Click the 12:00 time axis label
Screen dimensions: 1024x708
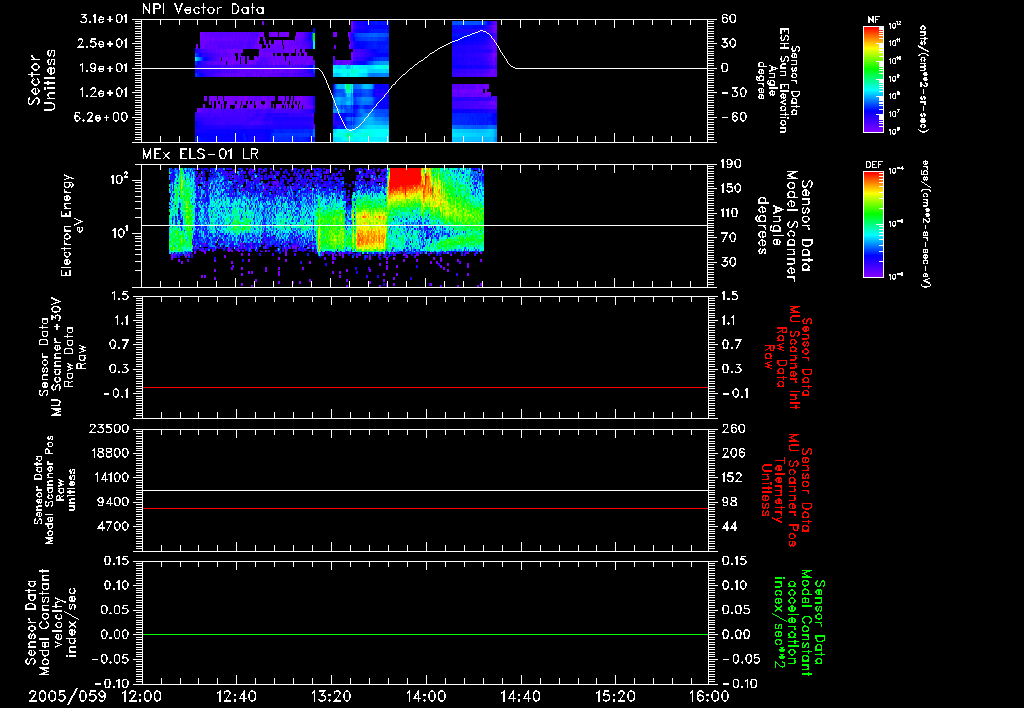point(141,696)
